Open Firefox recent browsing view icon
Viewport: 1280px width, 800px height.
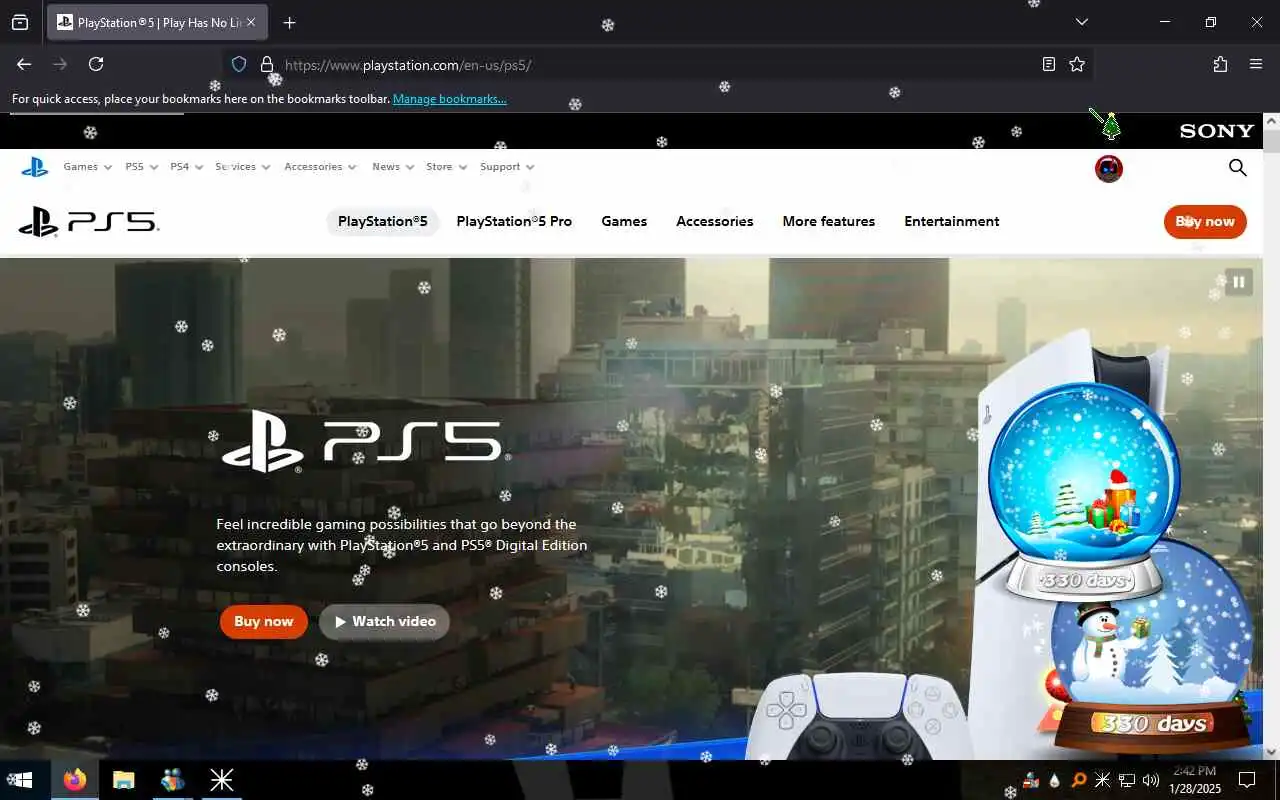point(20,22)
